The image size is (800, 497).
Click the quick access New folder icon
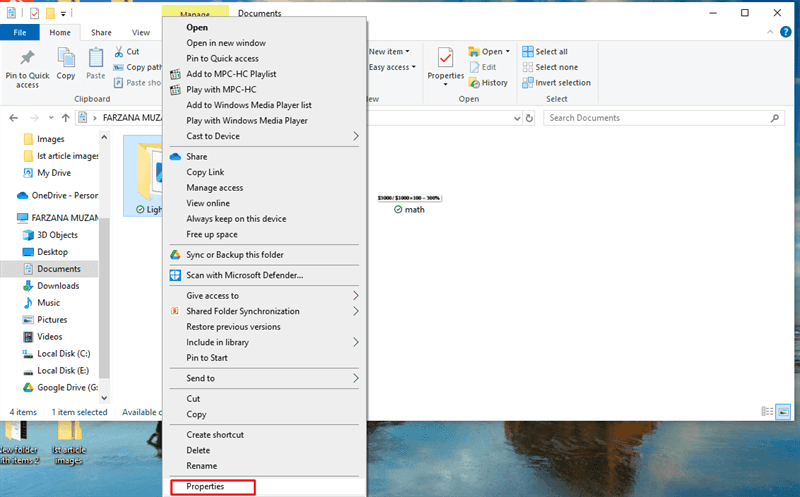(x=50, y=13)
